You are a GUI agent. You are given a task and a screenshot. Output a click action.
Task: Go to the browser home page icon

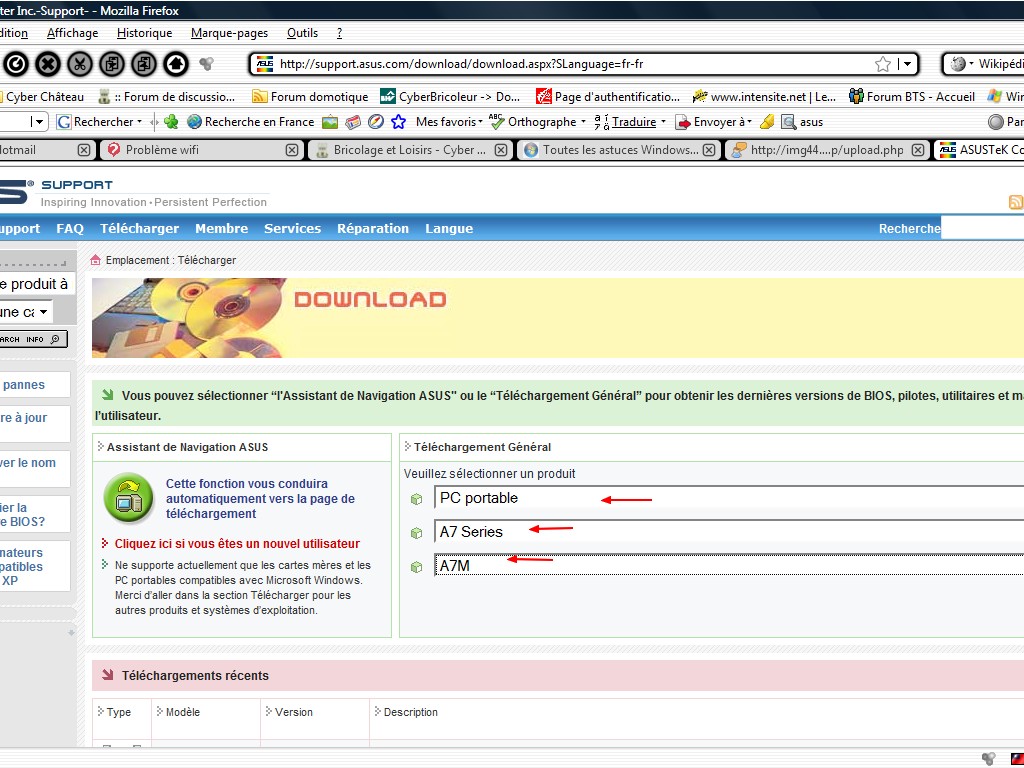coord(176,64)
